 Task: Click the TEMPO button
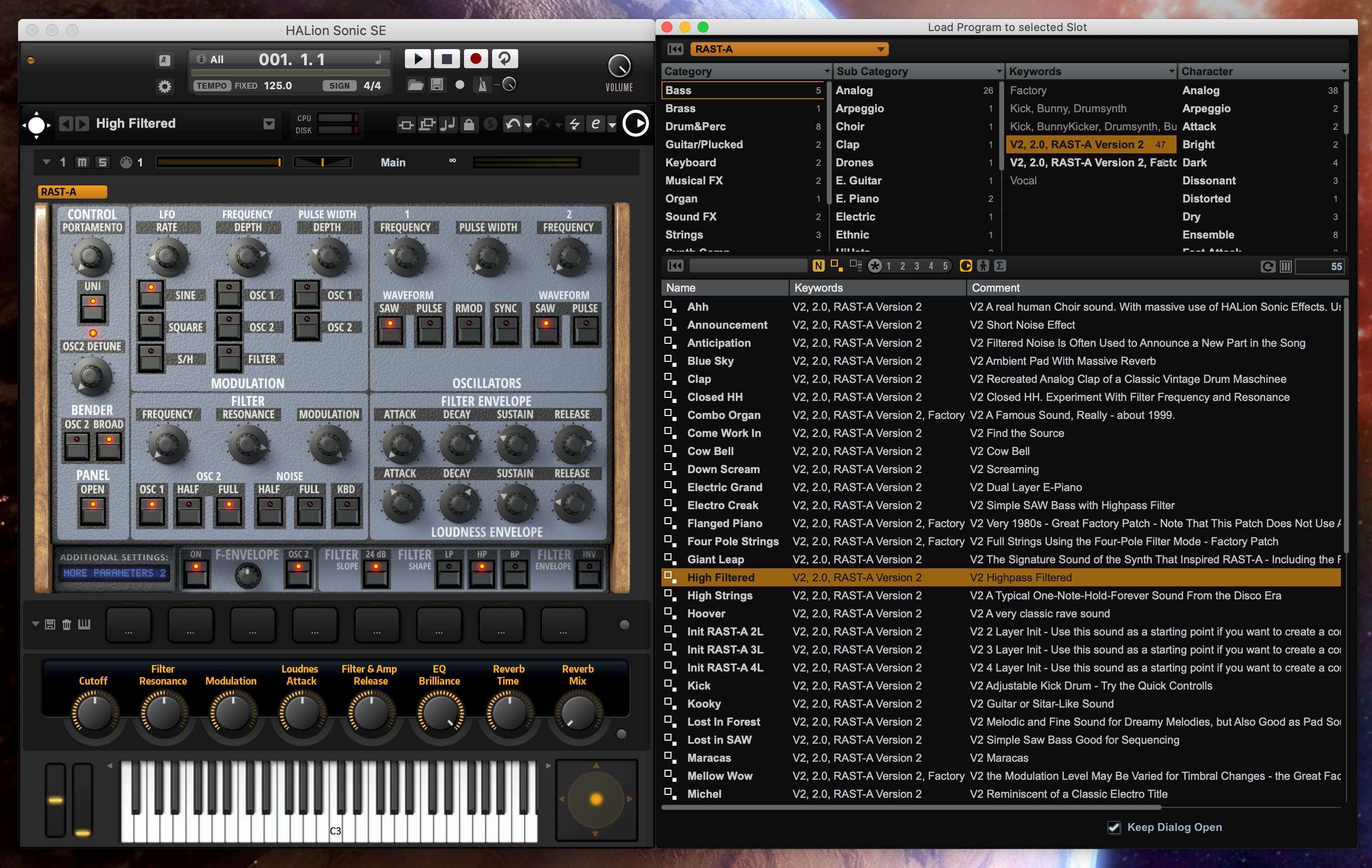point(212,86)
